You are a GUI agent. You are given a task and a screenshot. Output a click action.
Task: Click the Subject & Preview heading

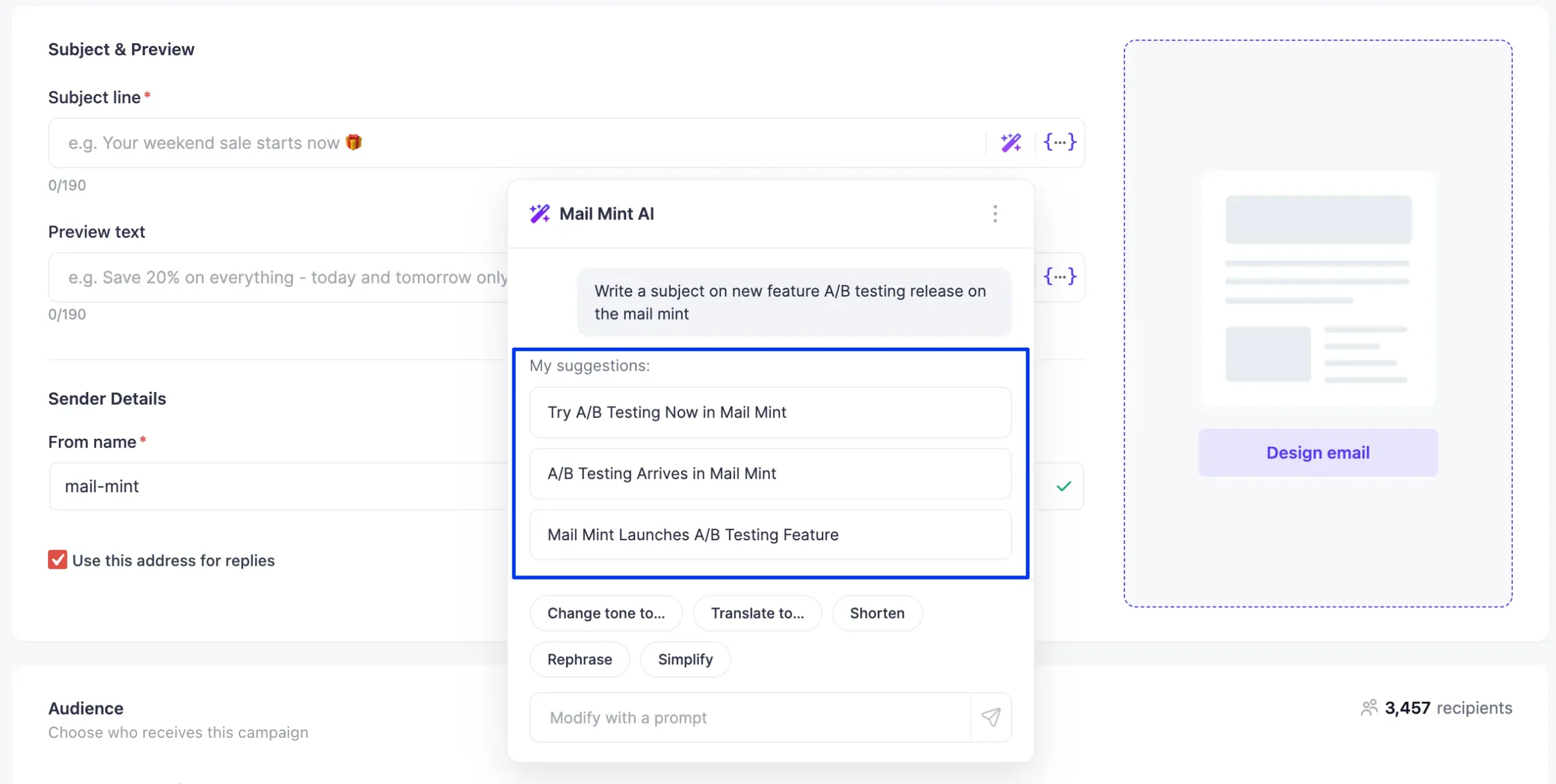point(121,49)
